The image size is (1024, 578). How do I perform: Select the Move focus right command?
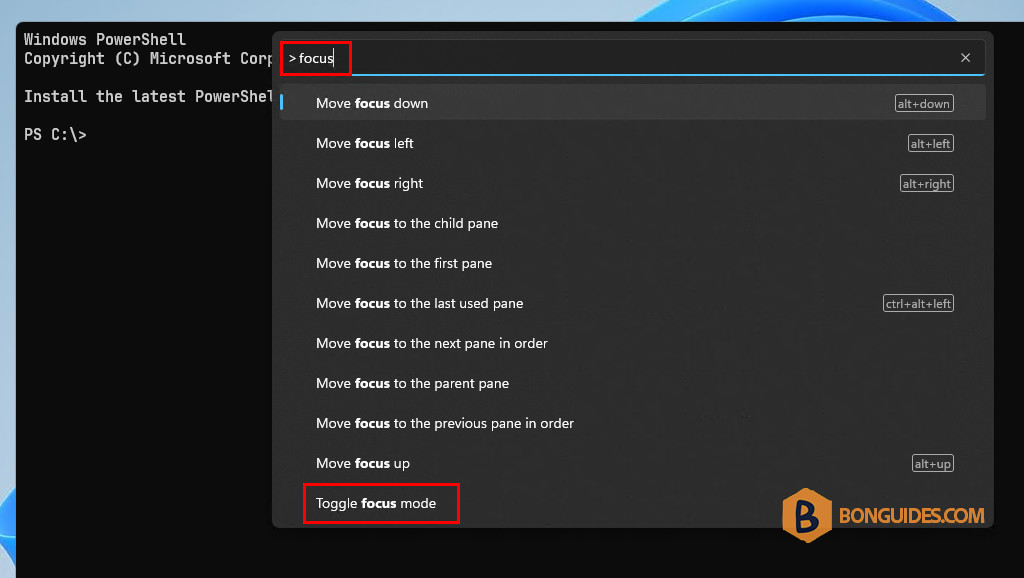pos(632,184)
